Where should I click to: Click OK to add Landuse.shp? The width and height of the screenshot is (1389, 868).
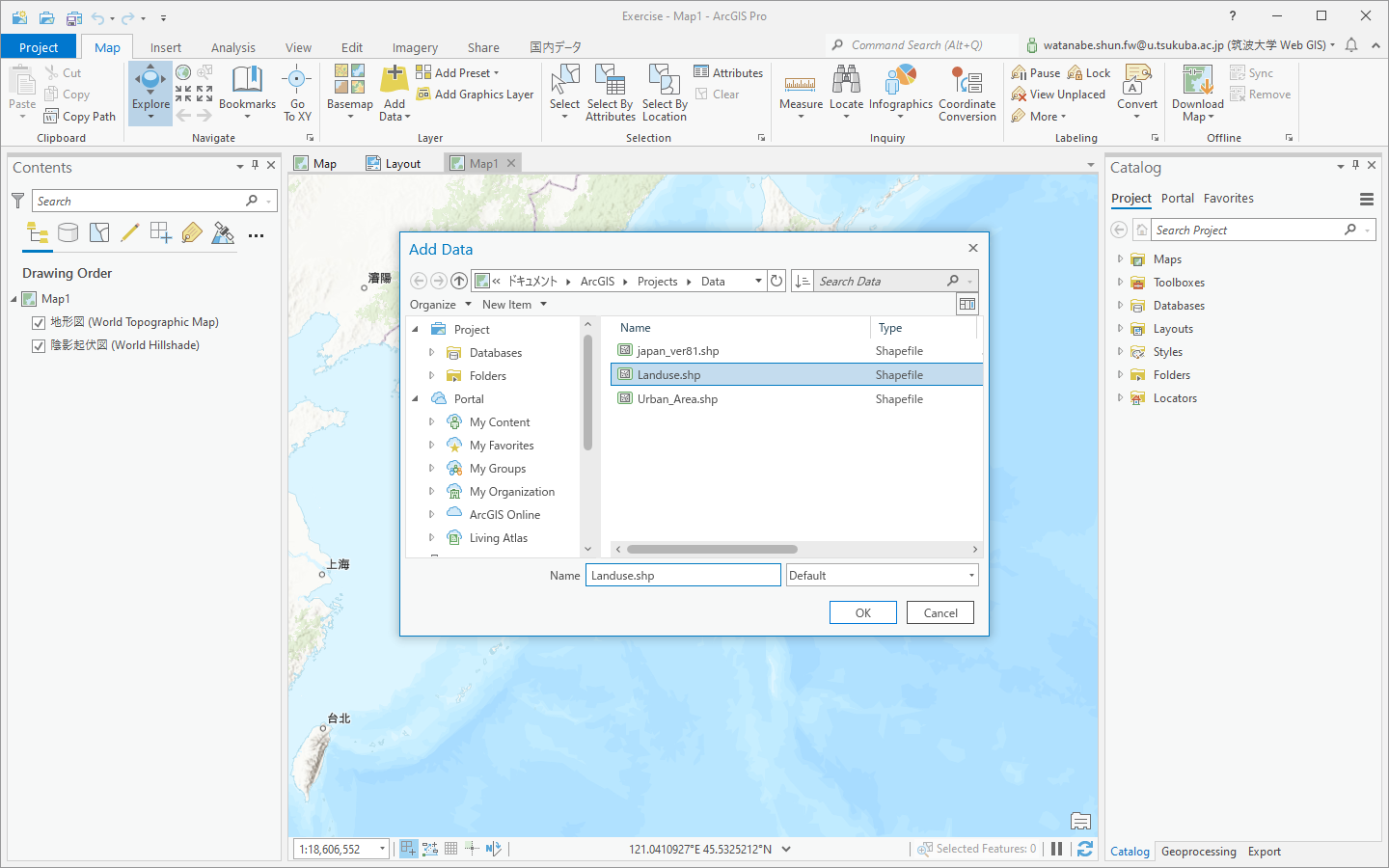tap(863, 612)
